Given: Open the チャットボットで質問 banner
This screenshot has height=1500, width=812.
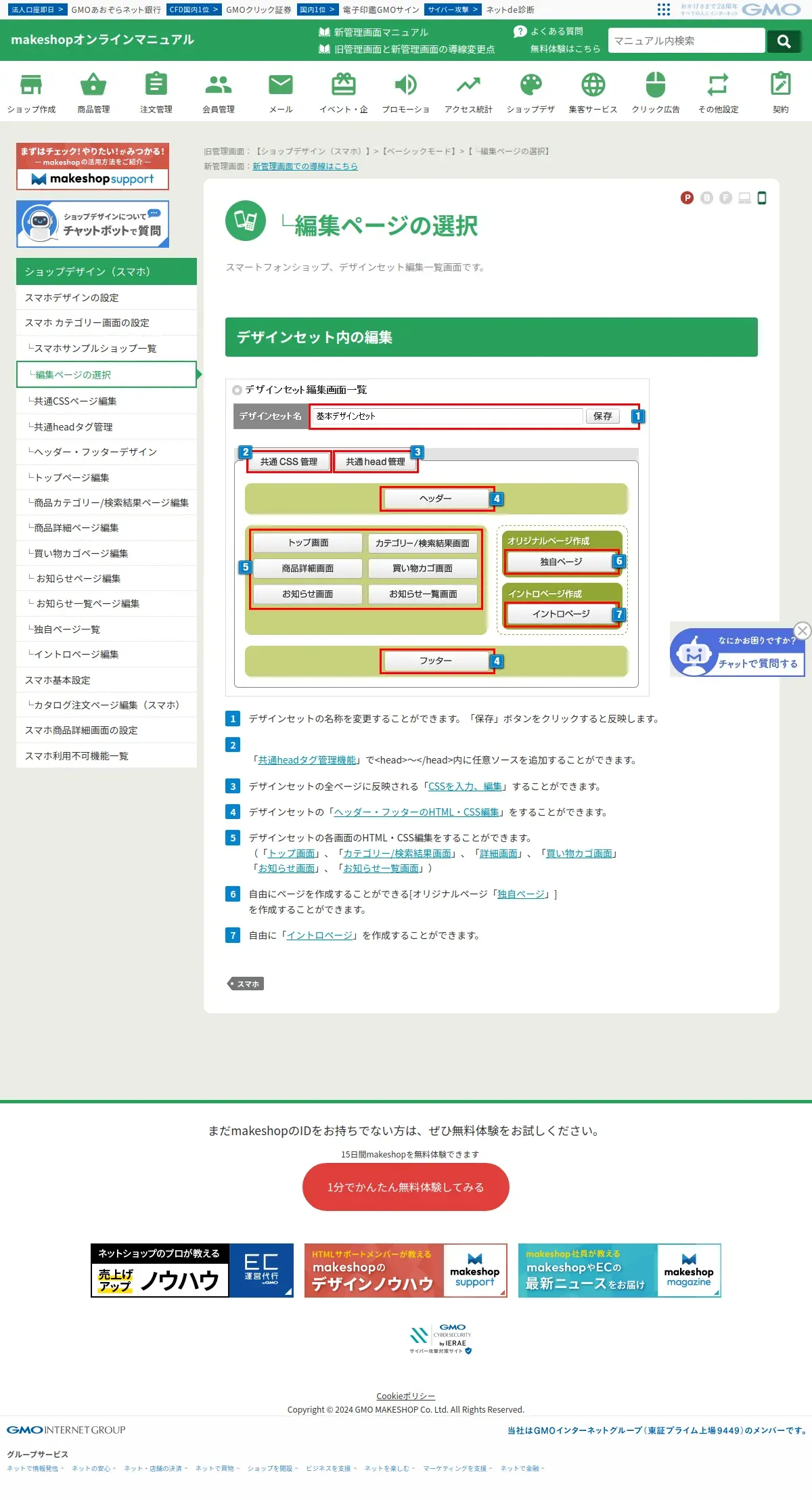Looking at the screenshot, I should pyautogui.click(x=93, y=224).
